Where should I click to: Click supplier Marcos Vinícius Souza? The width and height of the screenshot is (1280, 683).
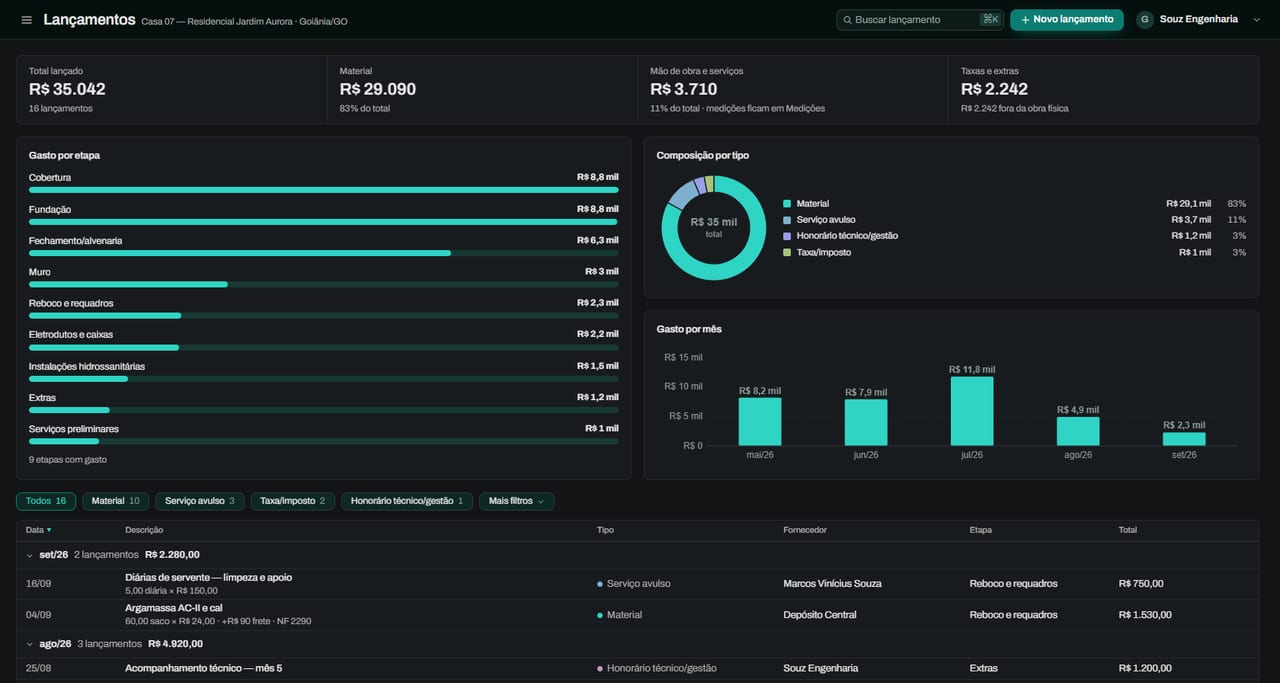coord(832,584)
